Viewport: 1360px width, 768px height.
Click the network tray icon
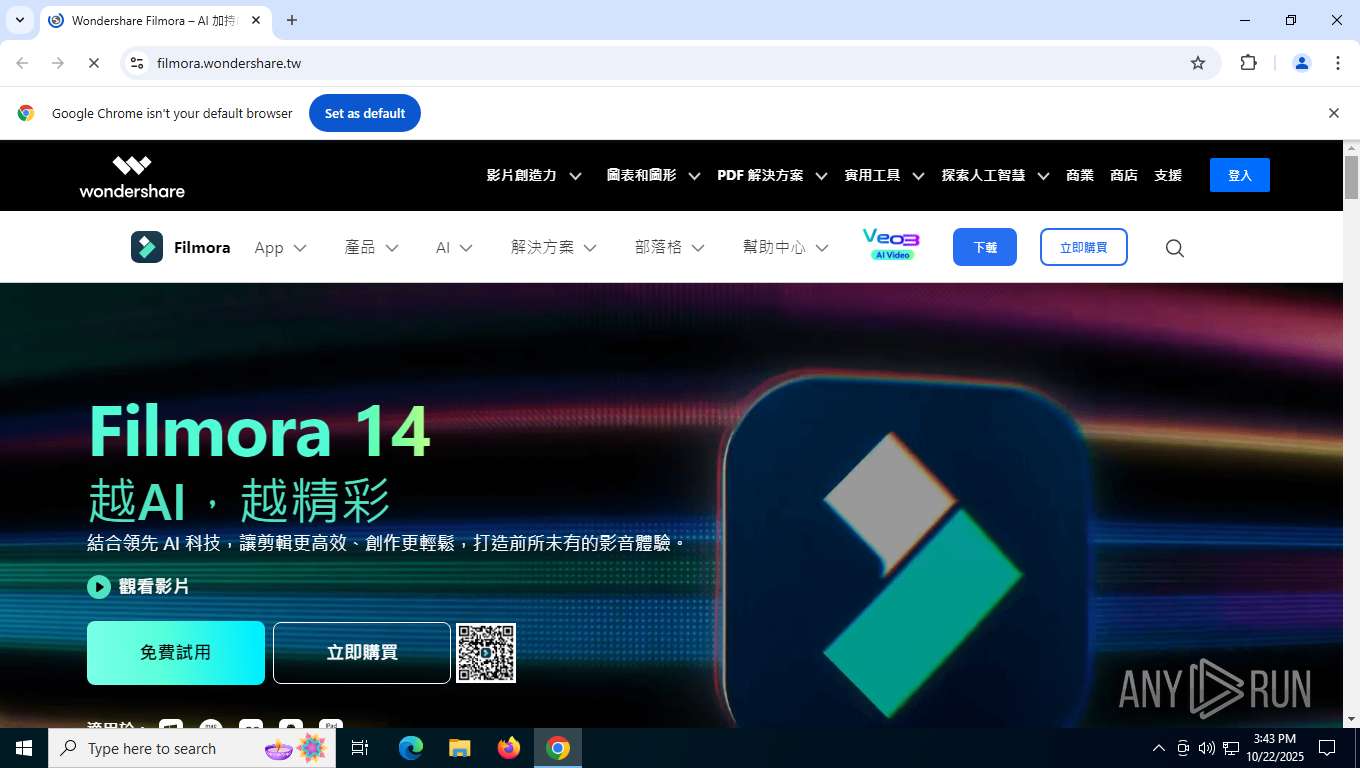click(1231, 748)
